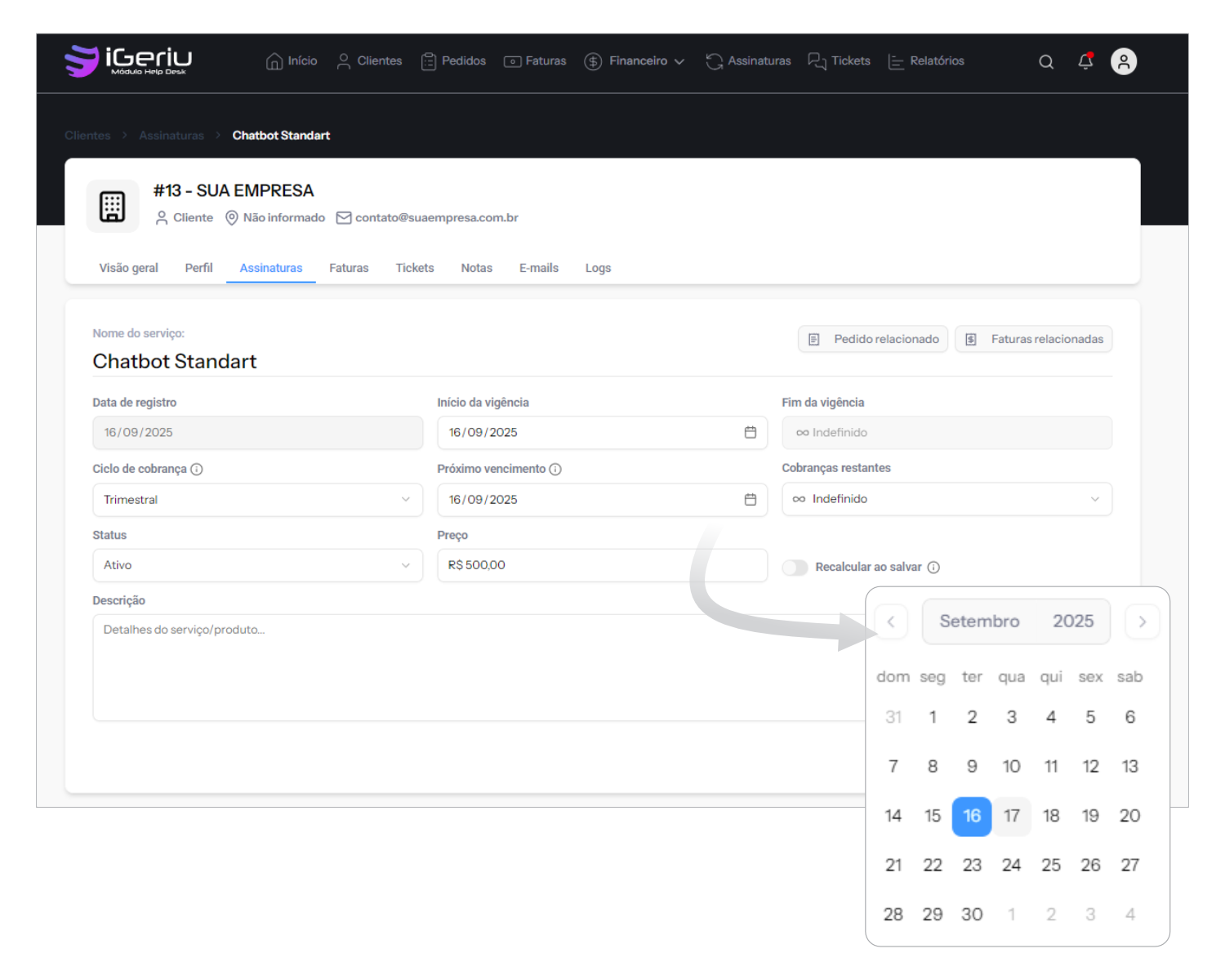
Task: Go to next month in calendar
Action: [x=1142, y=622]
